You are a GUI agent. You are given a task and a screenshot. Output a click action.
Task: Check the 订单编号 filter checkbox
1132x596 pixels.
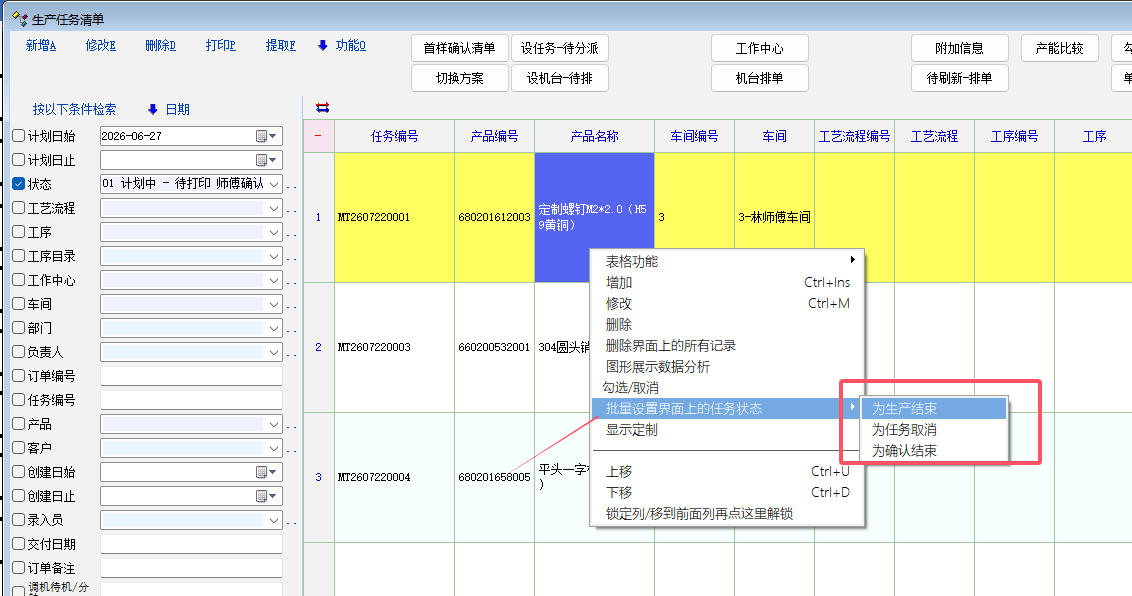(x=19, y=376)
